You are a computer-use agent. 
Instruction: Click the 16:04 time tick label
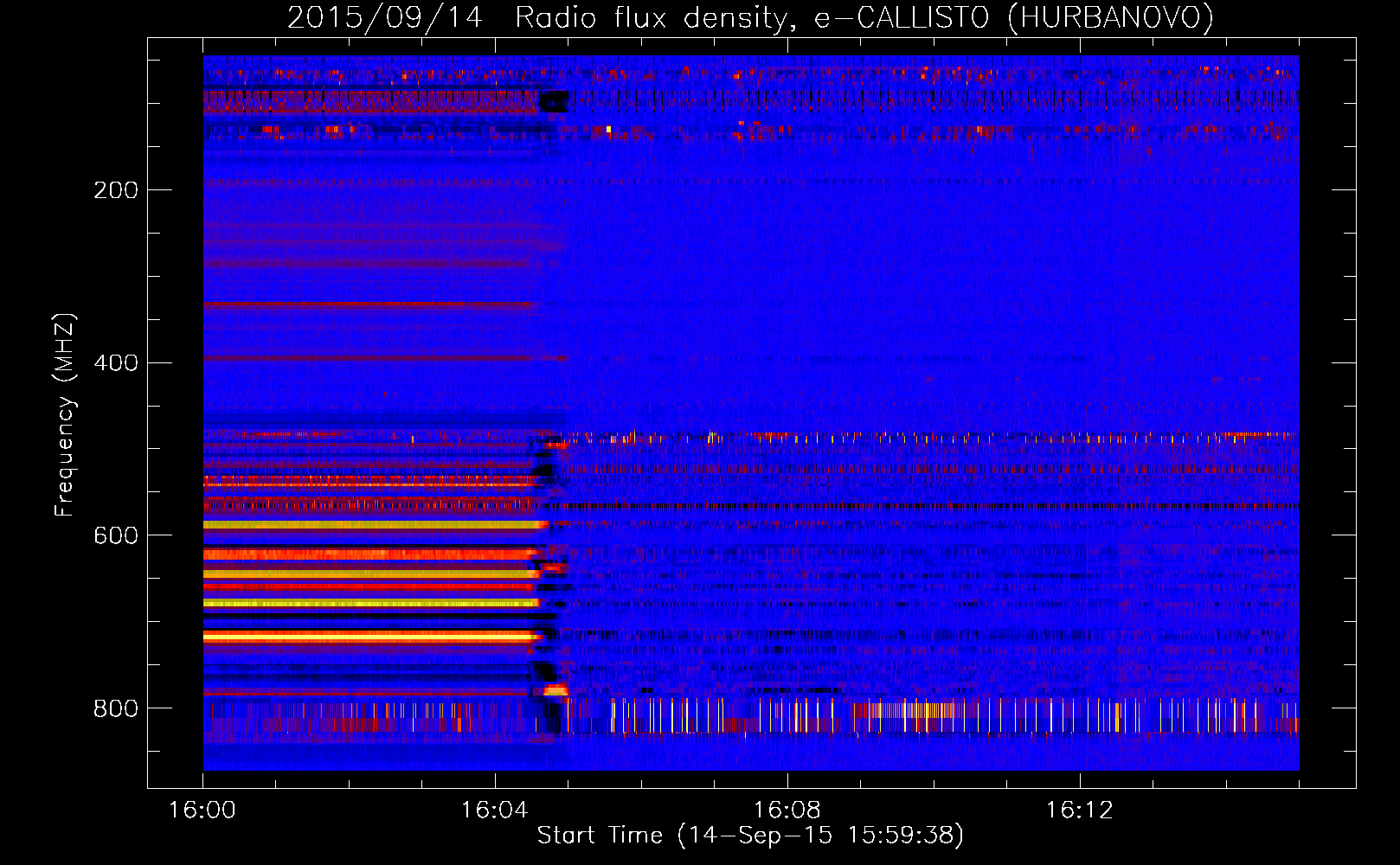(495, 811)
